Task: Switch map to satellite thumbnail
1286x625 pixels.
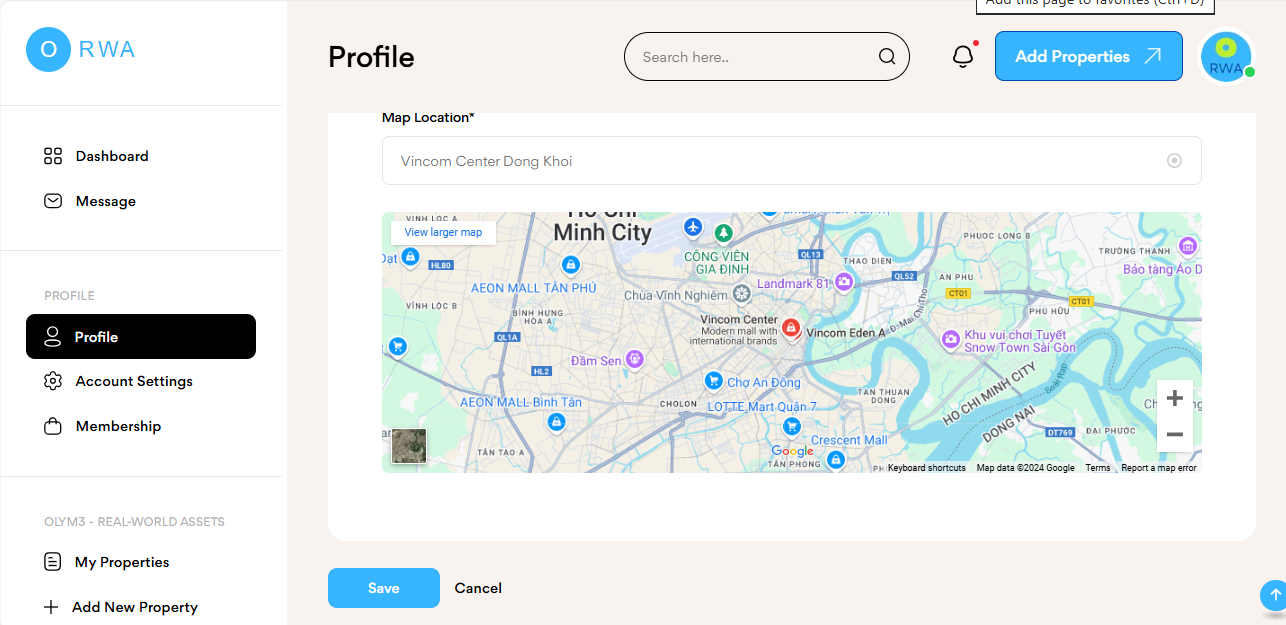Action: click(x=409, y=446)
